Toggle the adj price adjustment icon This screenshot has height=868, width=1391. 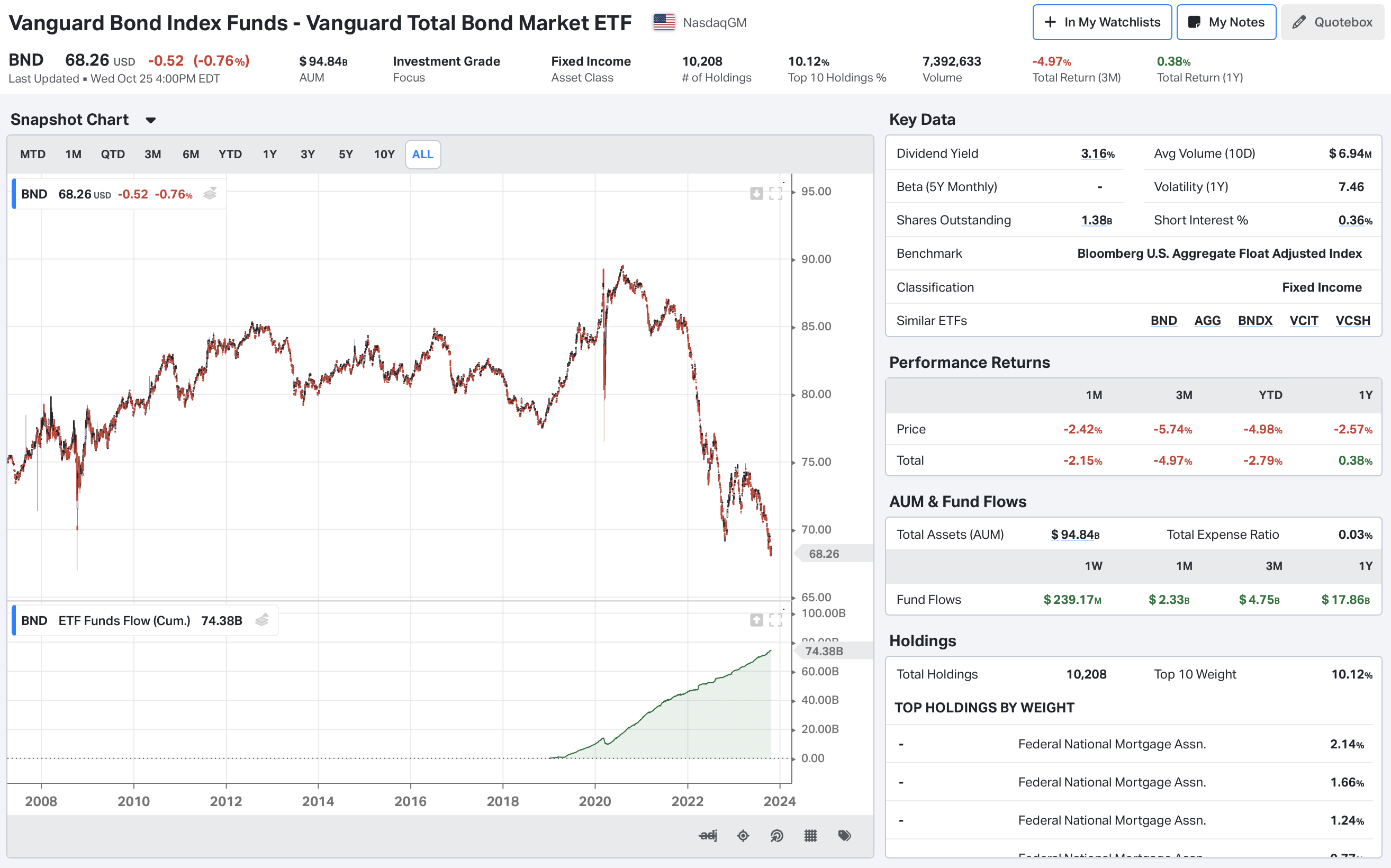(708, 835)
